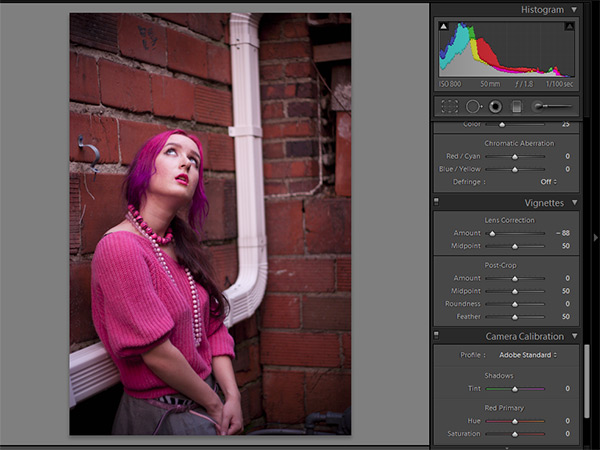The width and height of the screenshot is (600, 450).
Task: Click the Post-Crop Midpoint slider
Action: coord(515,291)
